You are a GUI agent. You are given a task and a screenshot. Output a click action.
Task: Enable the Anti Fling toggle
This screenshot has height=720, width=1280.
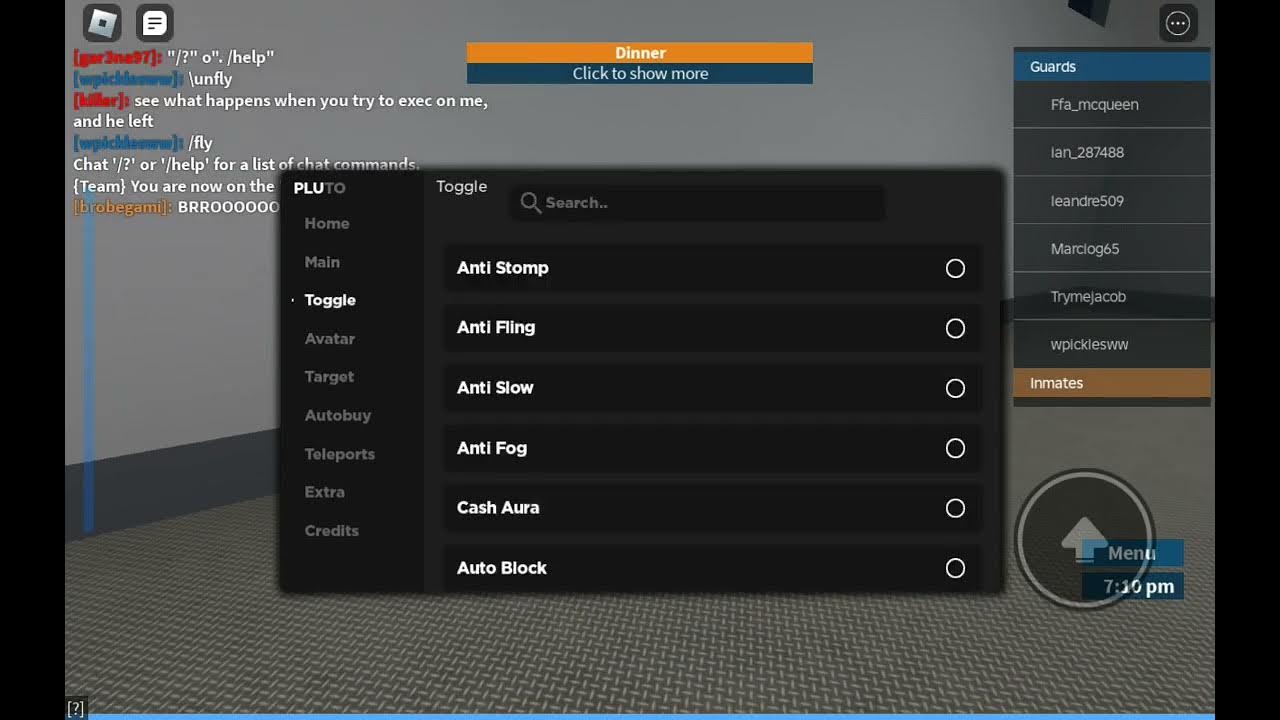coord(955,328)
